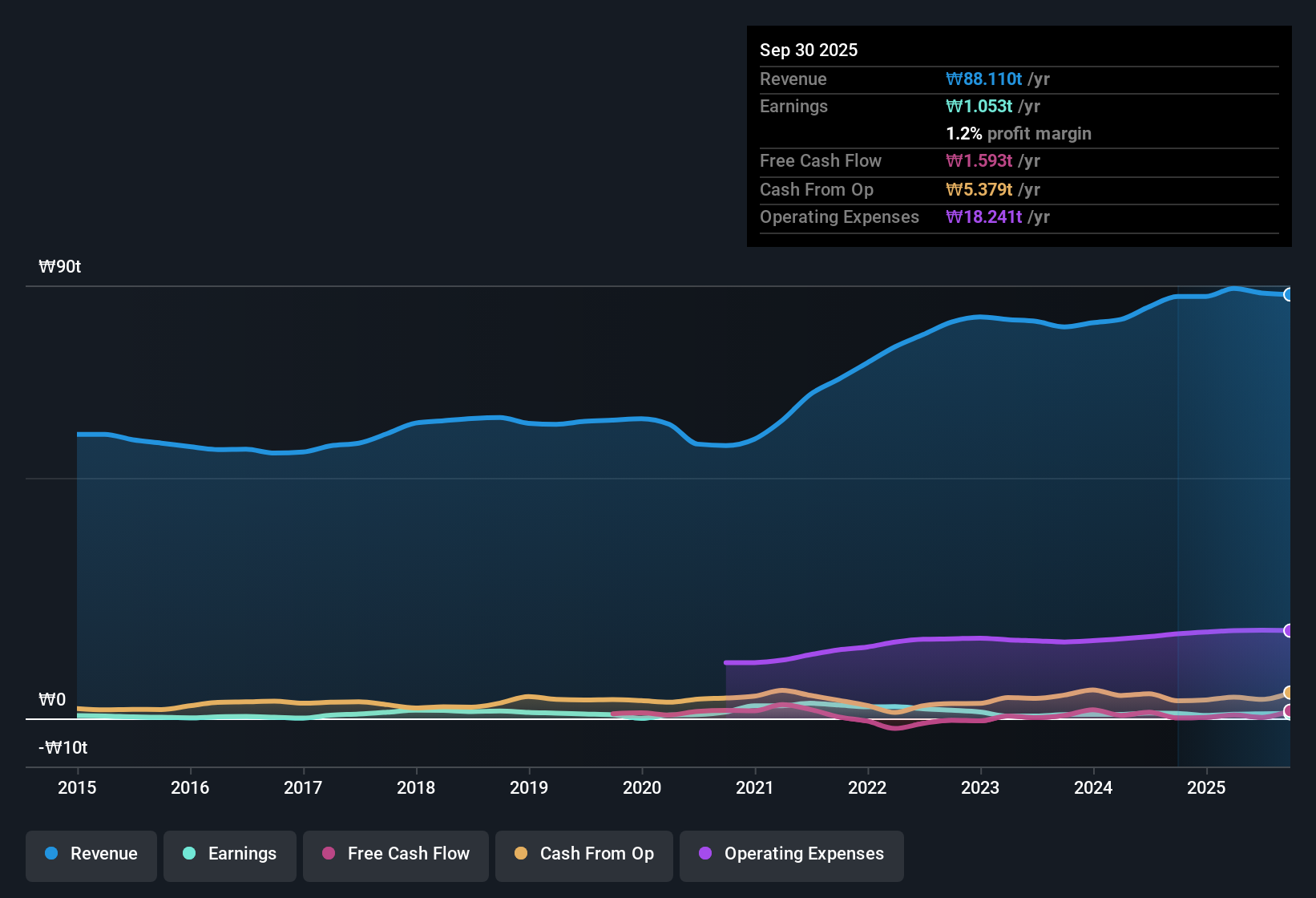This screenshot has height=898, width=1316.
Task: Select the Operating Expenses legend chip
Action: 791,854
